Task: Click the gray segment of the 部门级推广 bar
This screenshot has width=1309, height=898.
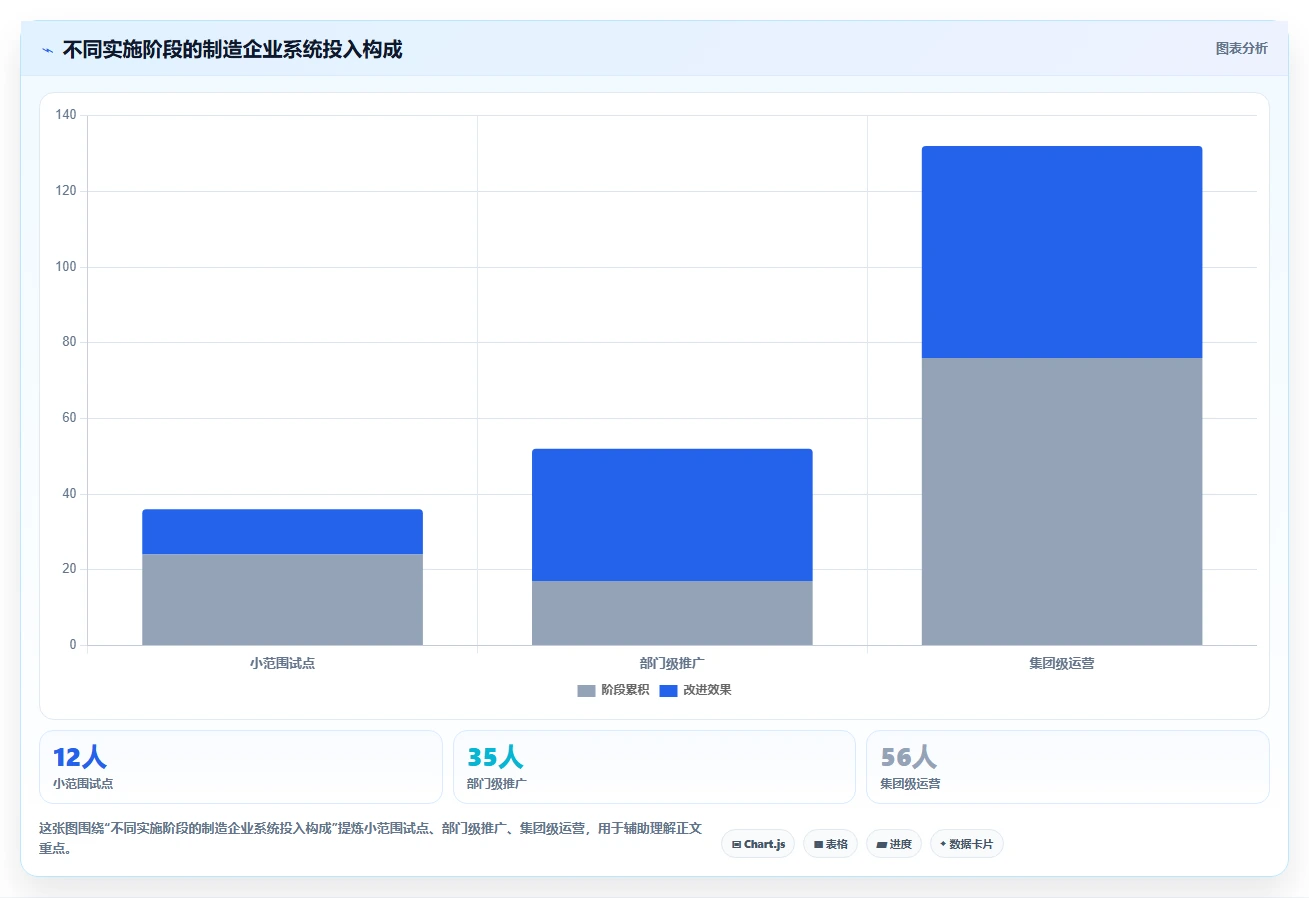Action: pyautogui.click(x=672, y=613)
